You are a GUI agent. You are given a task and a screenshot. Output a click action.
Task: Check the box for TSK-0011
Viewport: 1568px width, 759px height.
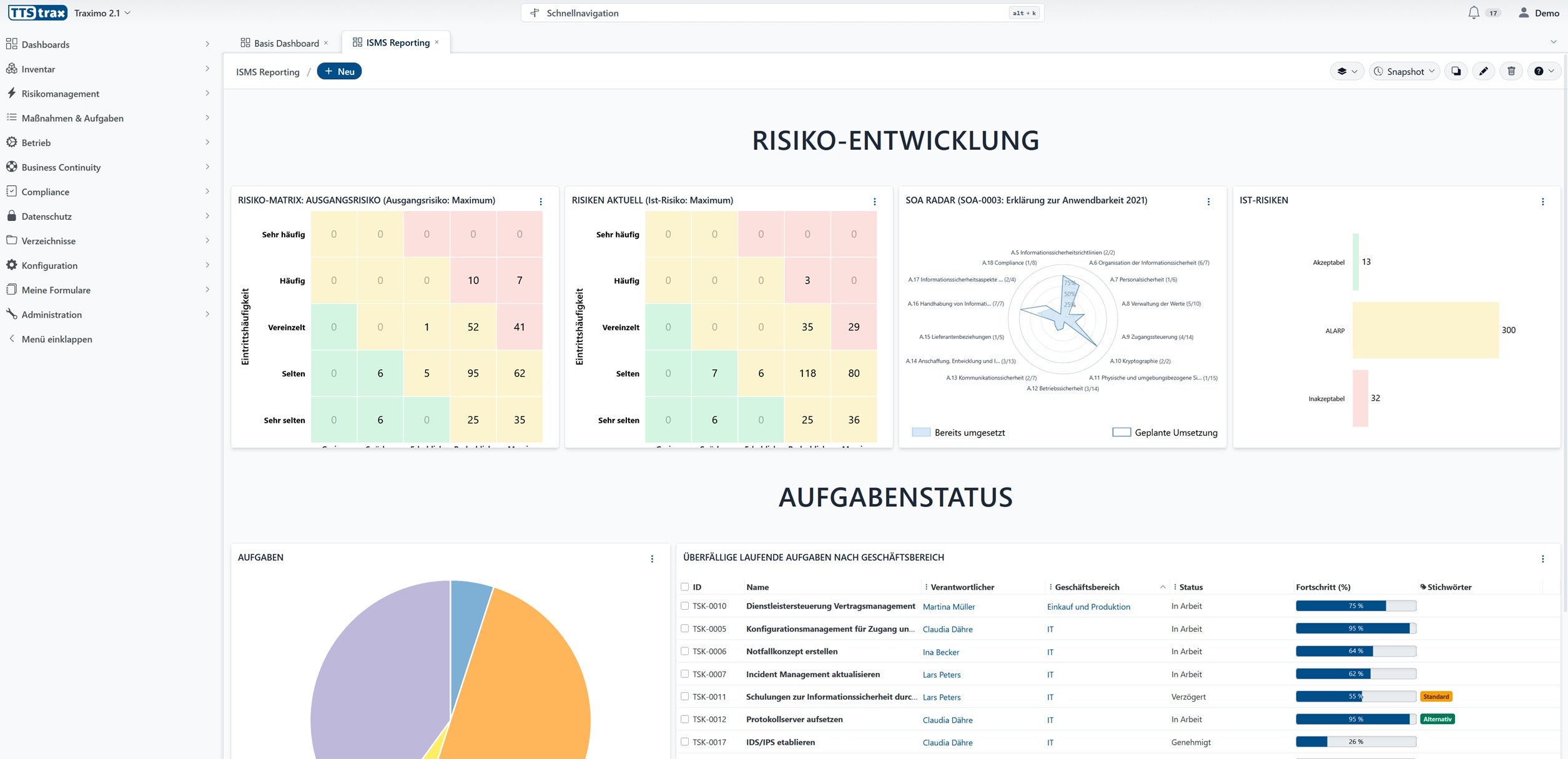[684, 697]
